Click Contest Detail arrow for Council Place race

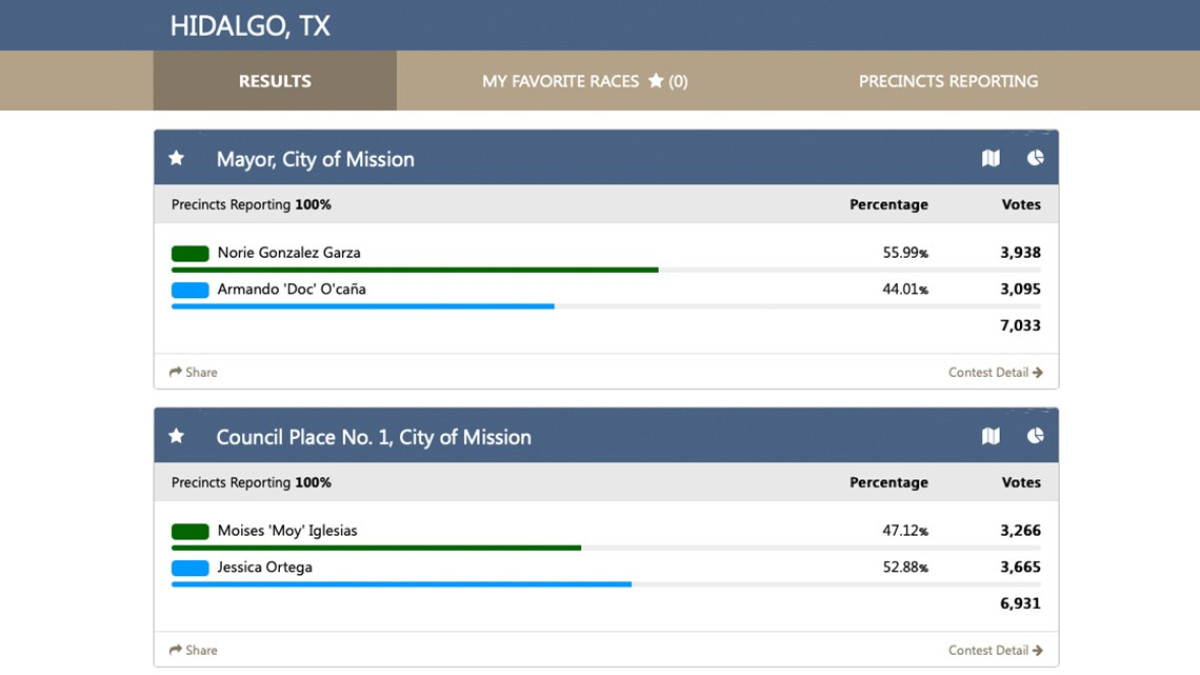click(x=1037, y=650)
